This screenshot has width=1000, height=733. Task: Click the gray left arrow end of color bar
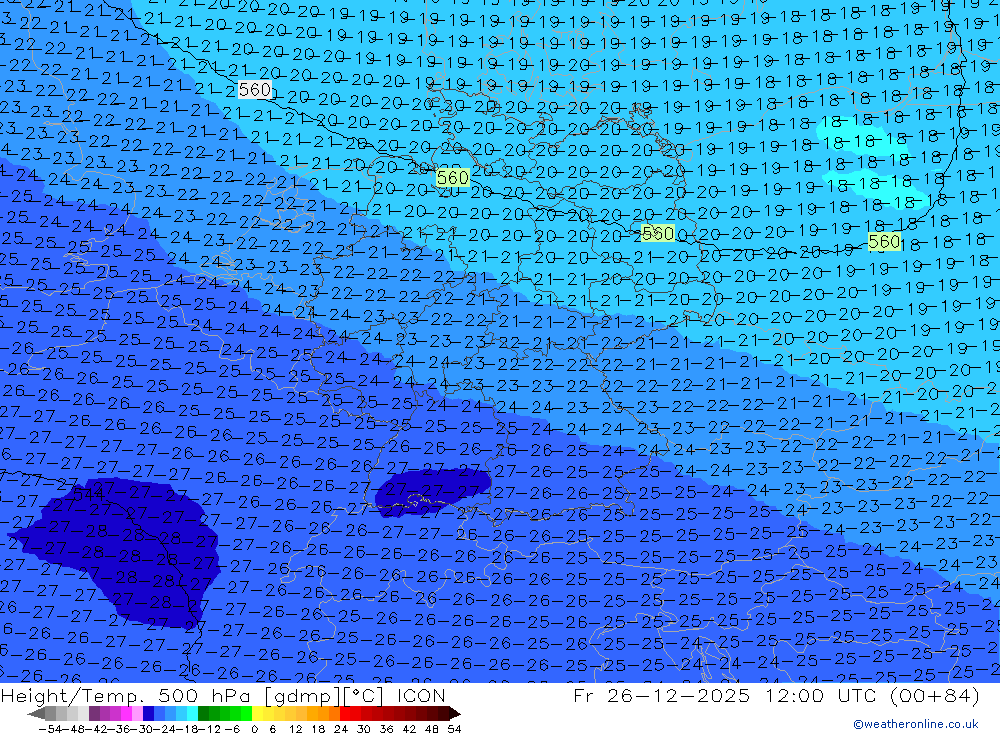point(36,714)
